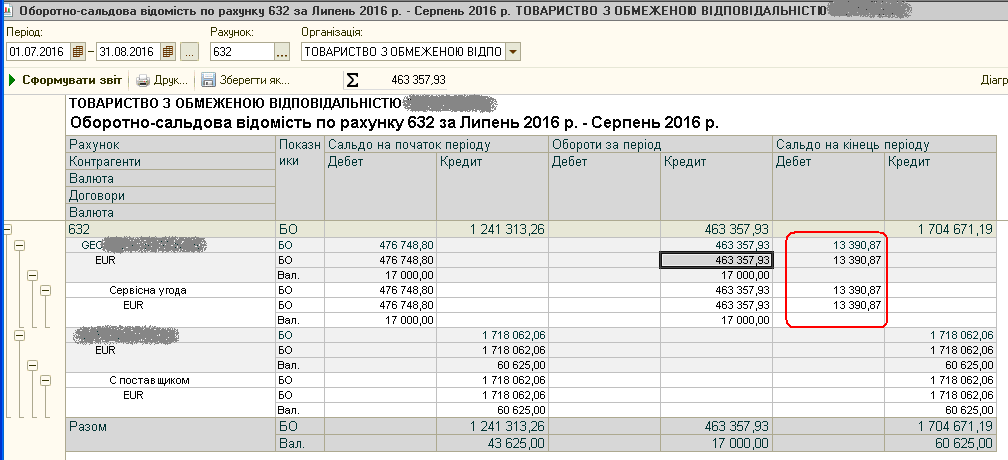Select the Договори header cell

(170, 195)
